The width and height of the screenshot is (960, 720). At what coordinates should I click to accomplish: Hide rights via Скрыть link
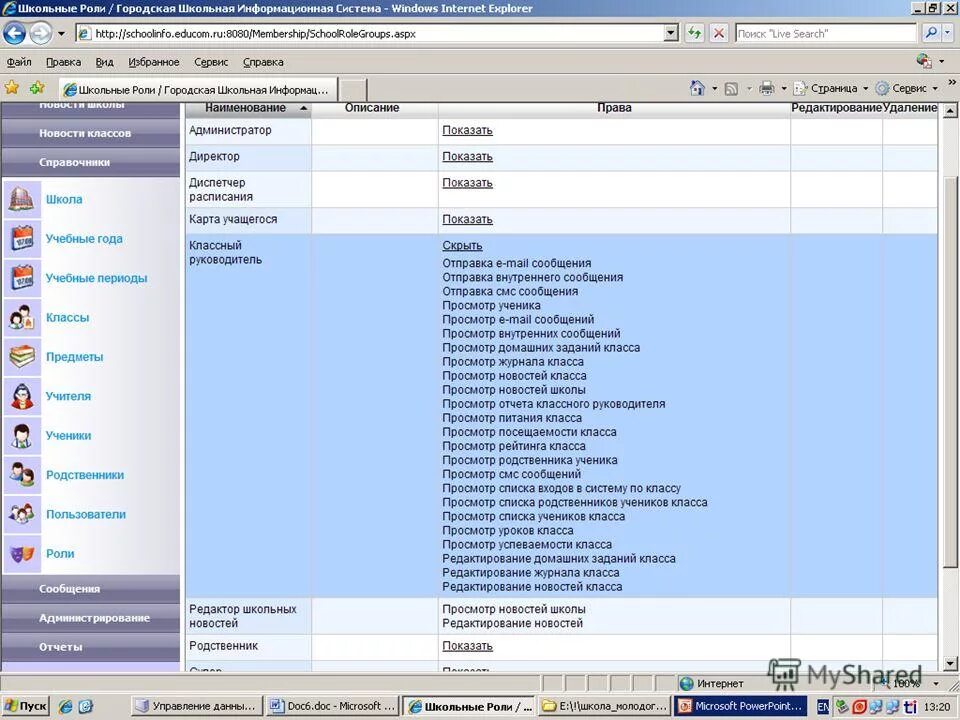click(462, 246)
